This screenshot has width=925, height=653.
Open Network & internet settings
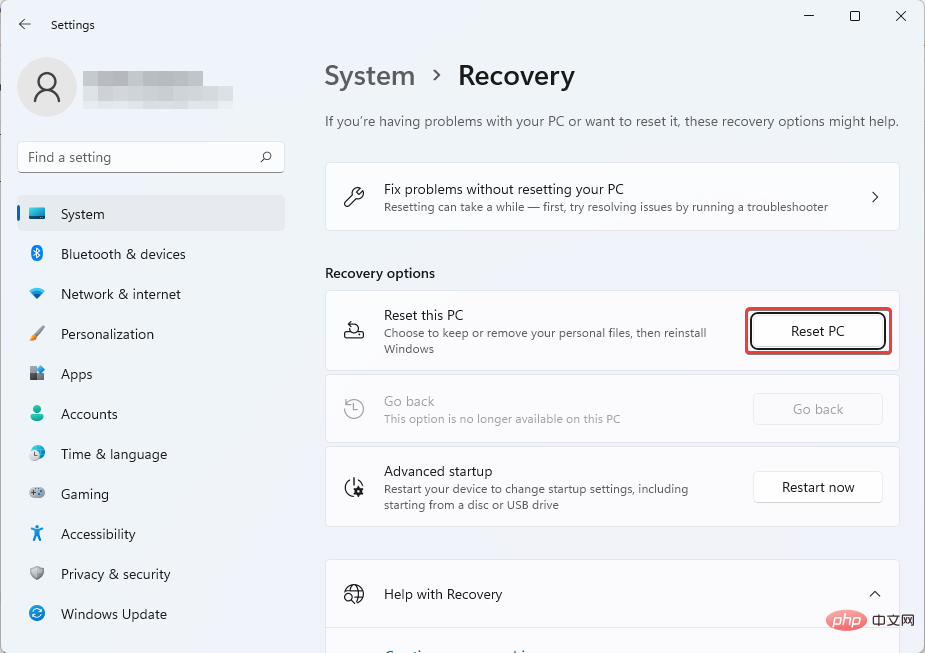pyautogui.click(x=121, y=294)
